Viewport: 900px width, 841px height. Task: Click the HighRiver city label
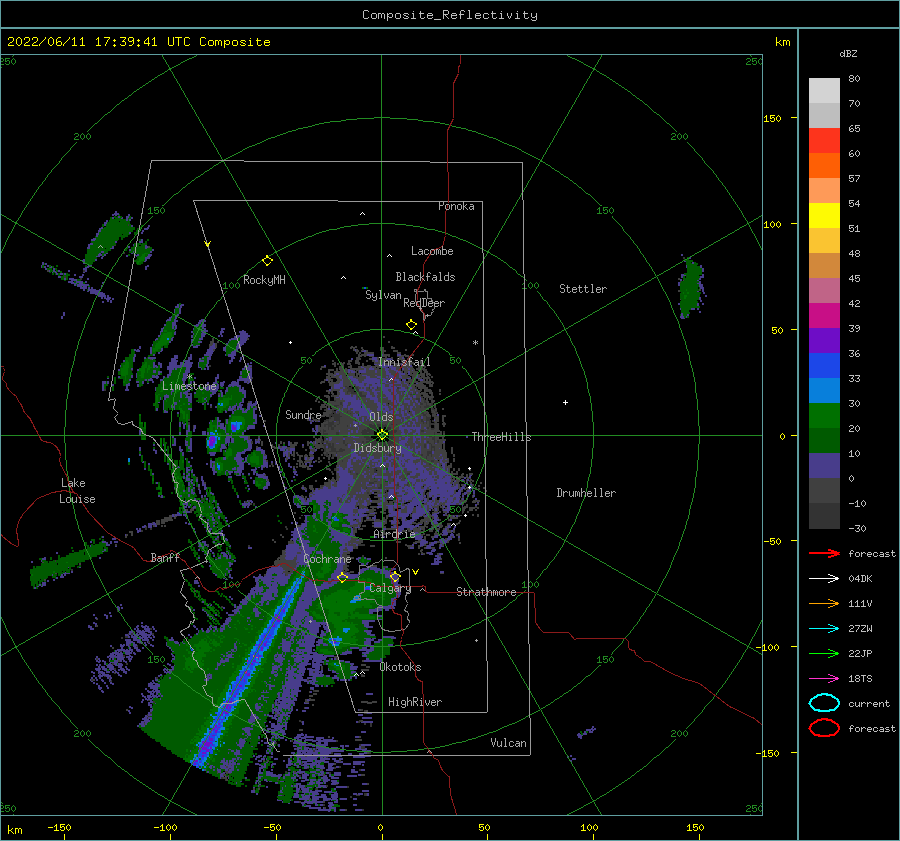(415, 702)
